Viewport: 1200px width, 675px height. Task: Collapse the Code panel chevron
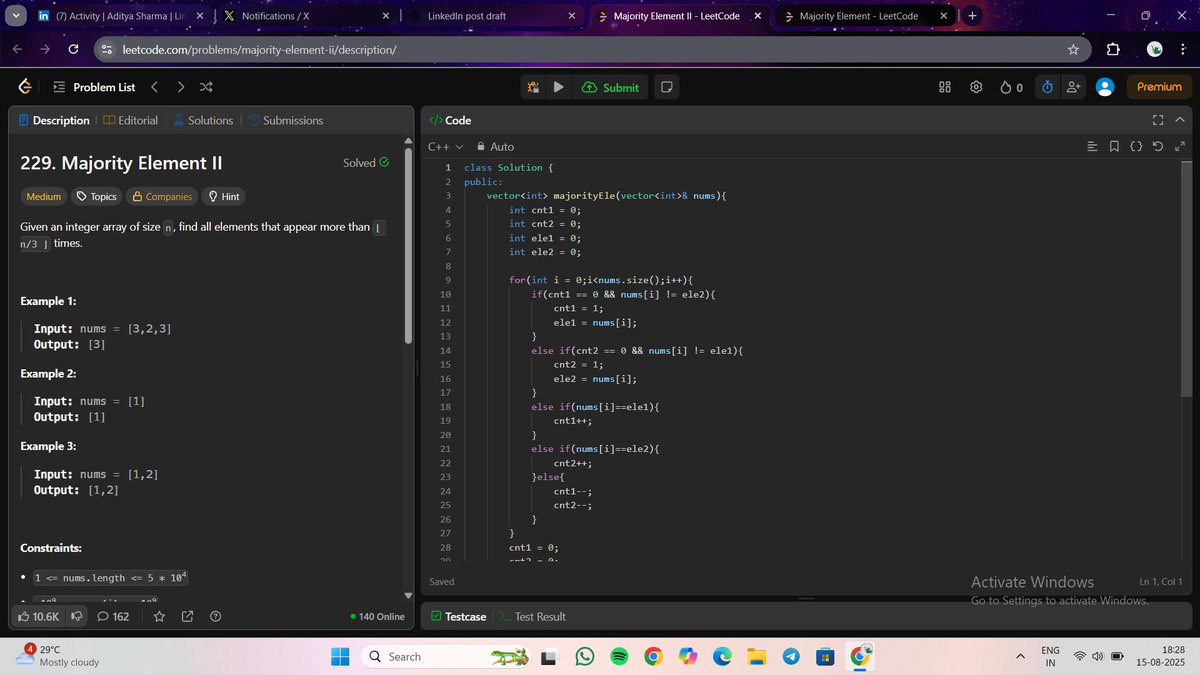(1179, 120)
